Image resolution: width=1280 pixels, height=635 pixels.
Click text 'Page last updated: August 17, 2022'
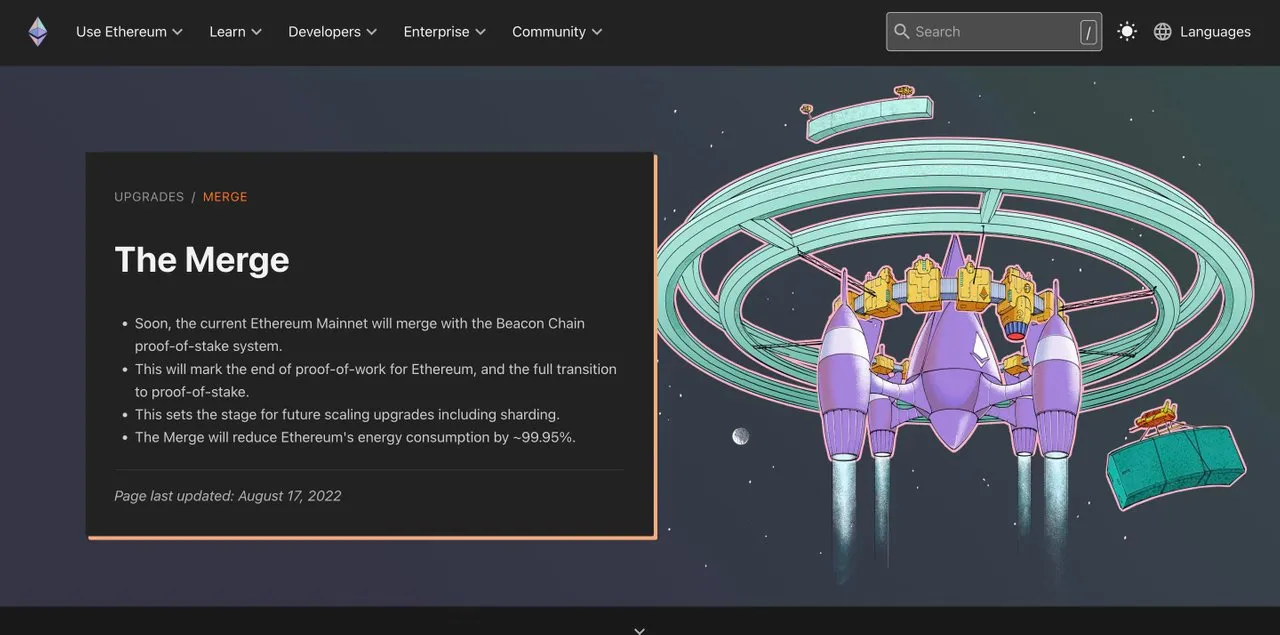[x=228, y=496]
